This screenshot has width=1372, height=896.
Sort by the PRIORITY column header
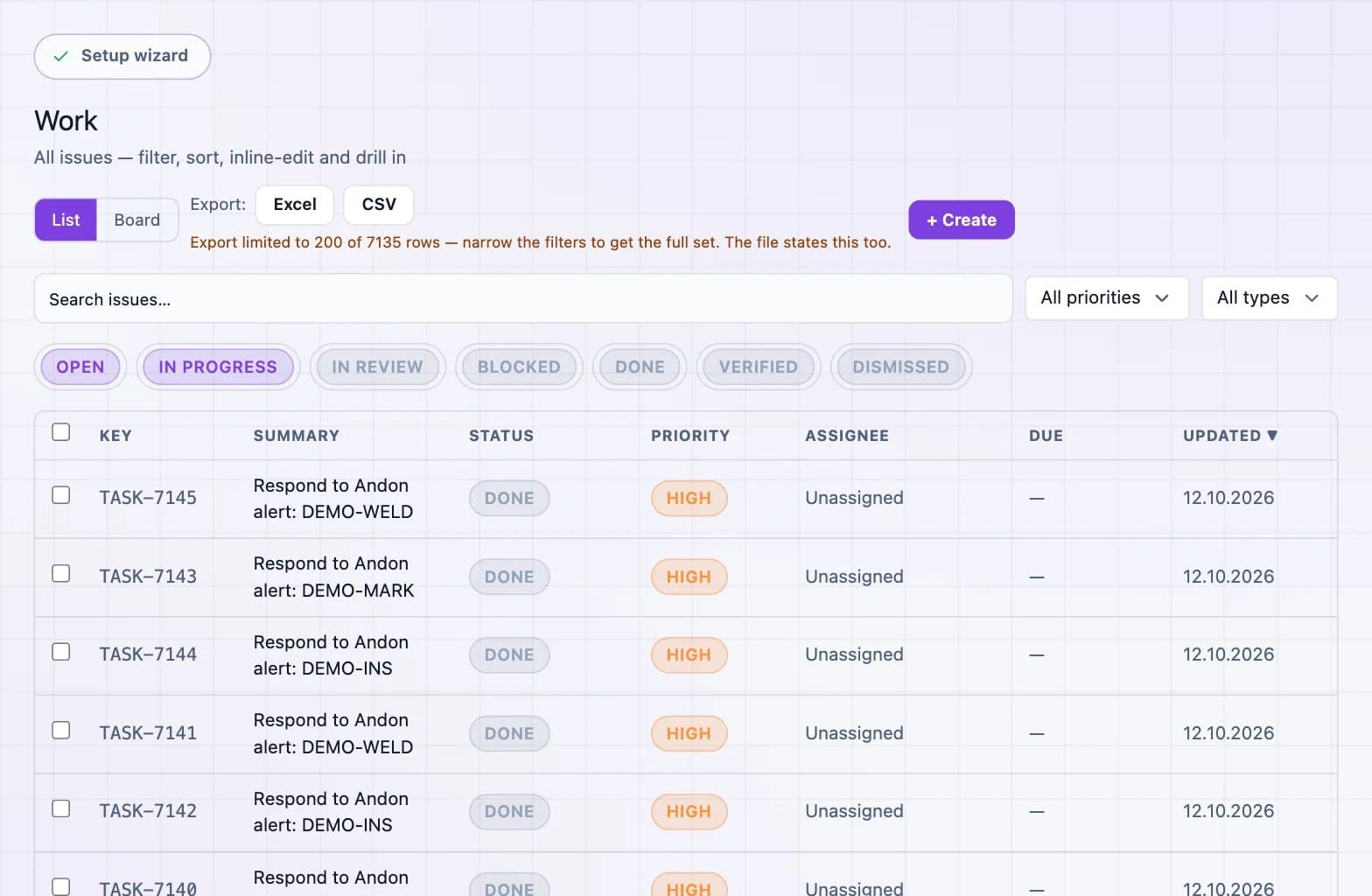click(690, 436)
